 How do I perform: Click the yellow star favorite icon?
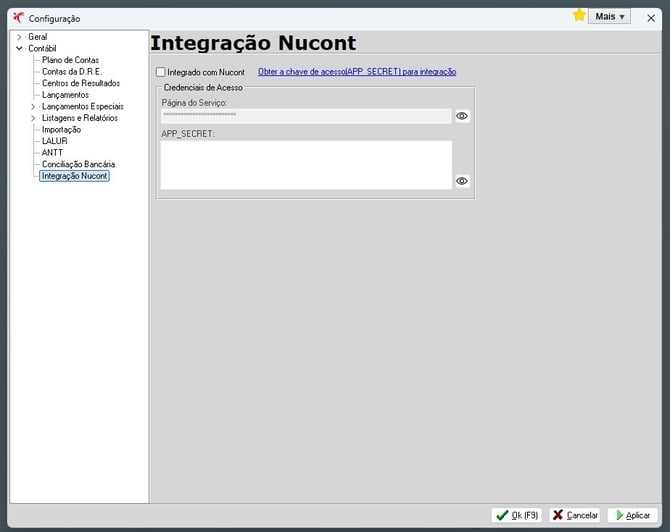point(579,16)
